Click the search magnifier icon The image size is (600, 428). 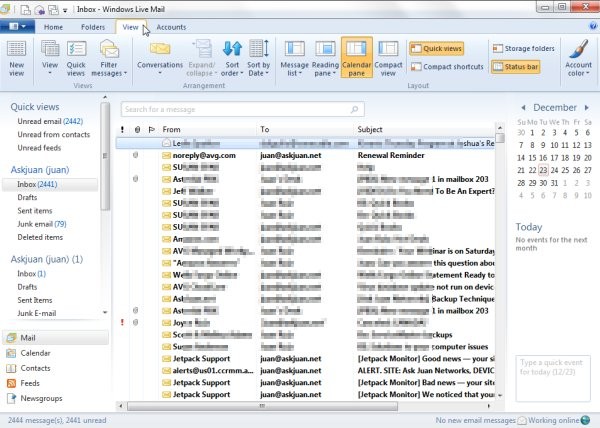(x=355, y=109)
